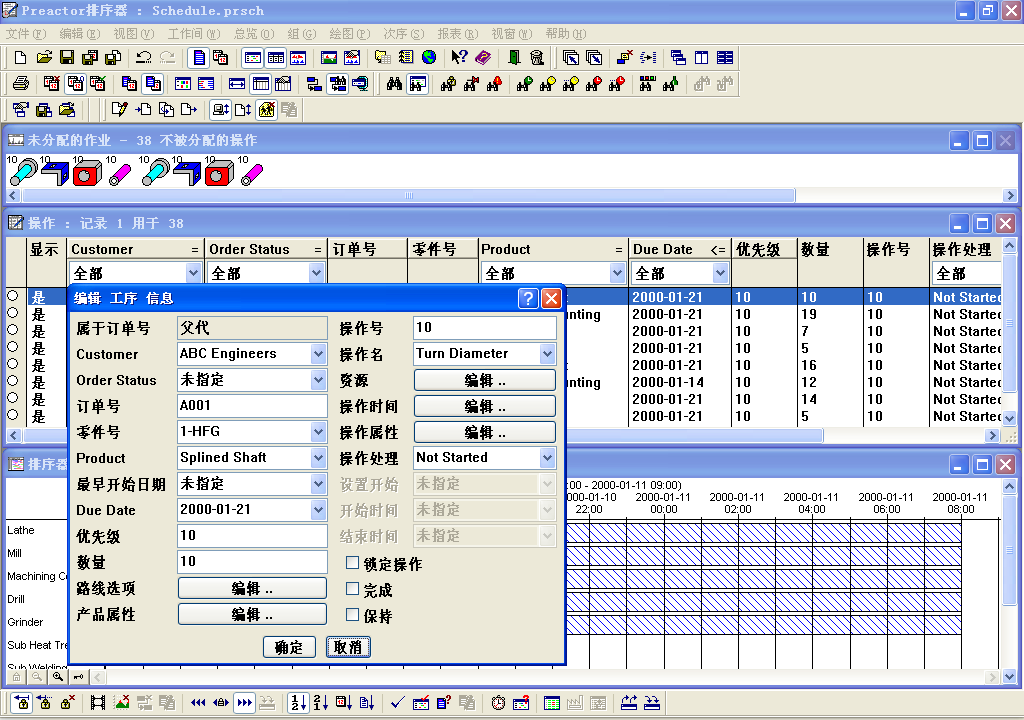Select the radio button of the third operations row
The image size is (1024, 720).
(12, 329)
